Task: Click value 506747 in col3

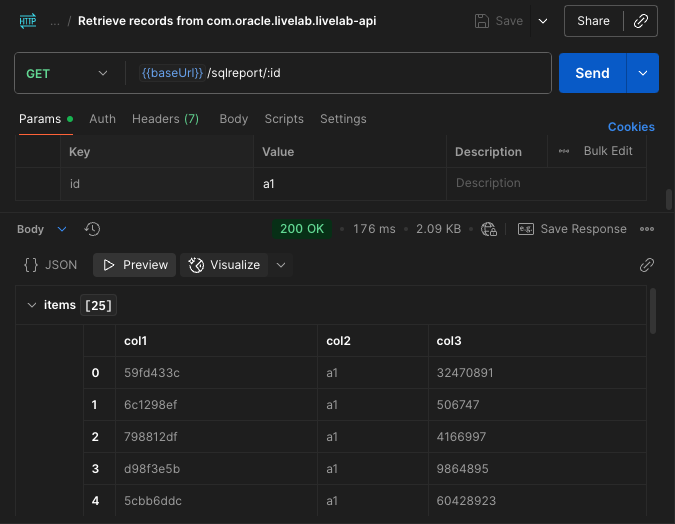Action: [x=458, y=405]
